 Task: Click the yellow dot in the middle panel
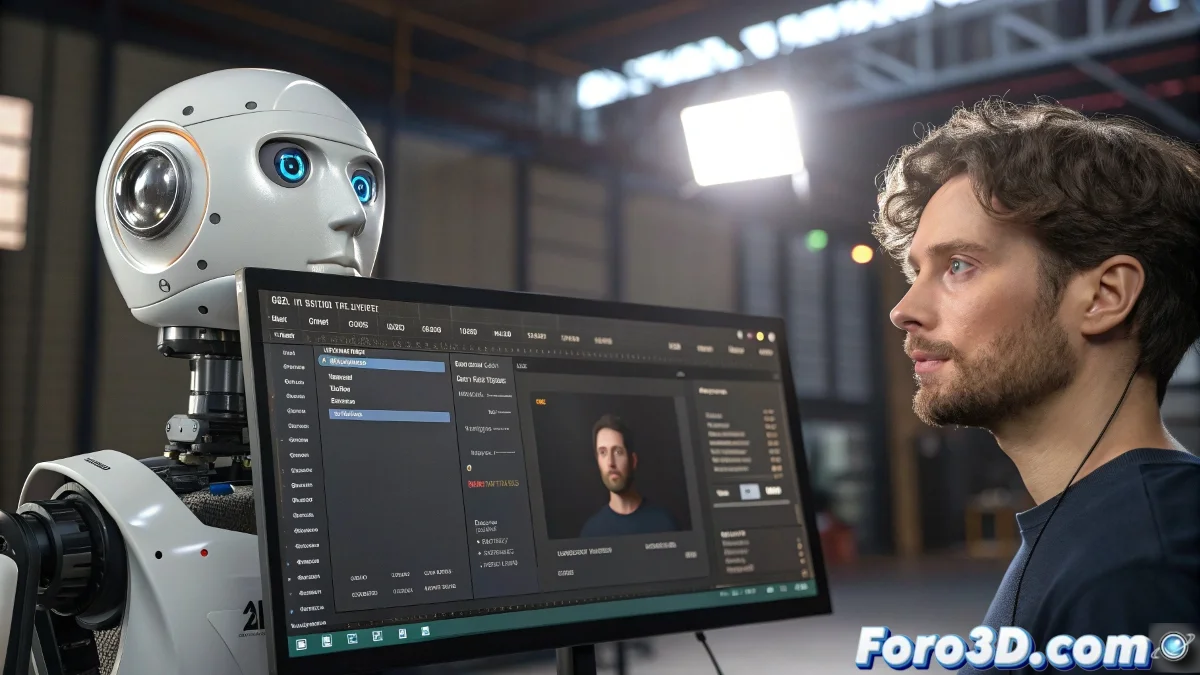[468, 467]
